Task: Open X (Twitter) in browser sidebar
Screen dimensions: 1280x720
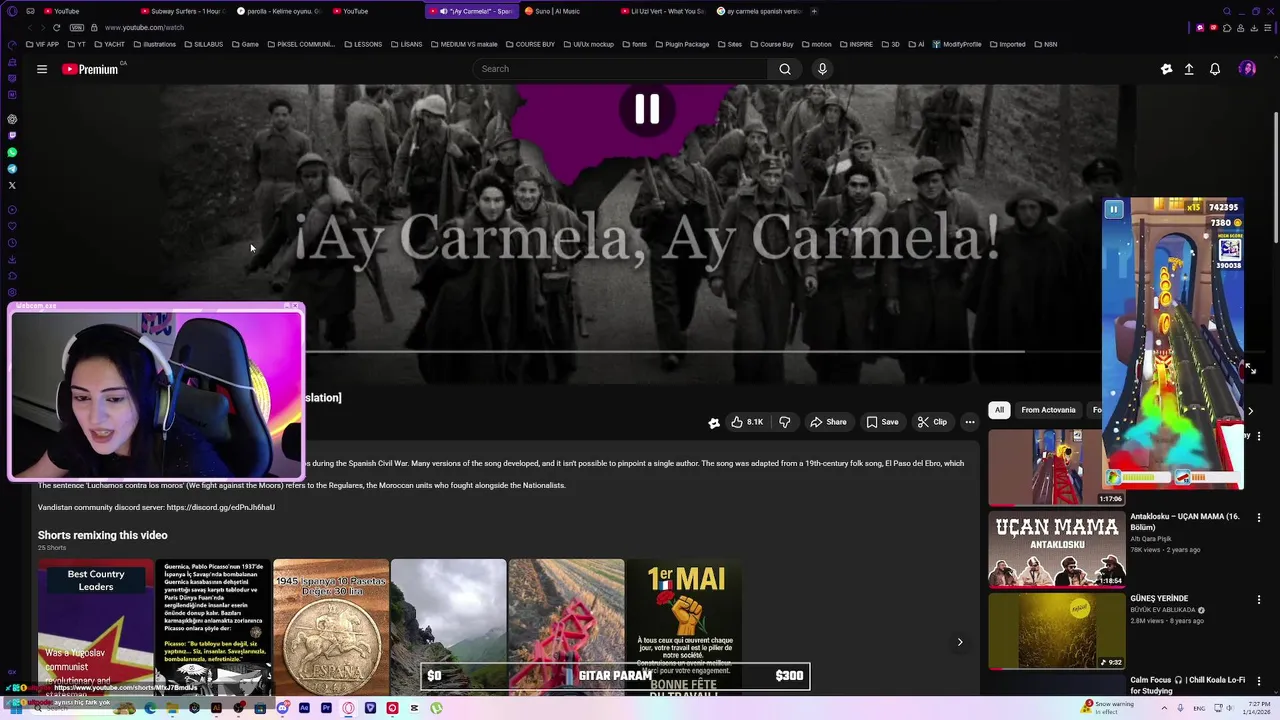Action: [x=12, y=185]
